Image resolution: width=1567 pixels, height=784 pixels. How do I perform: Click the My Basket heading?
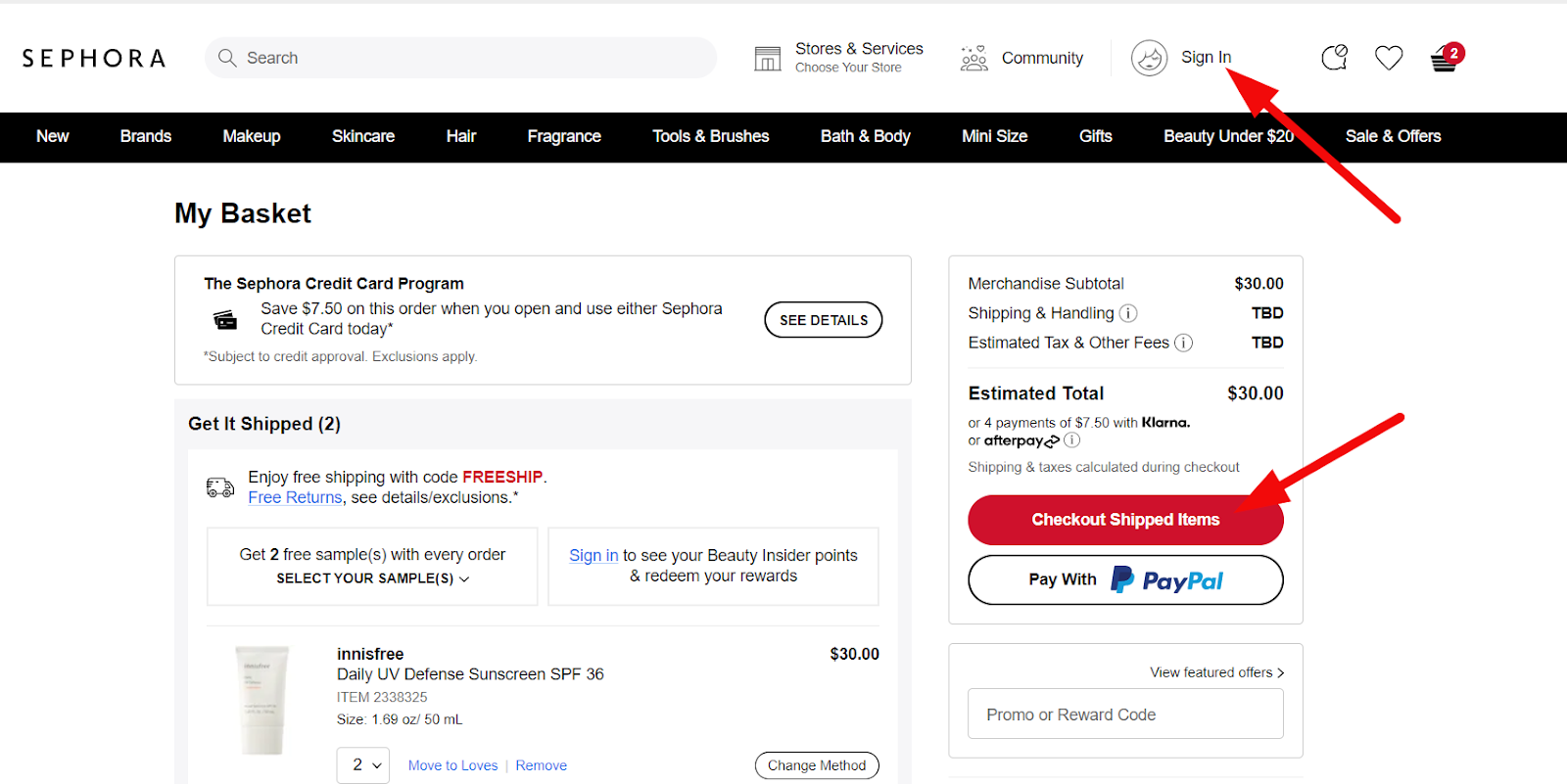[x=243, y=213]
